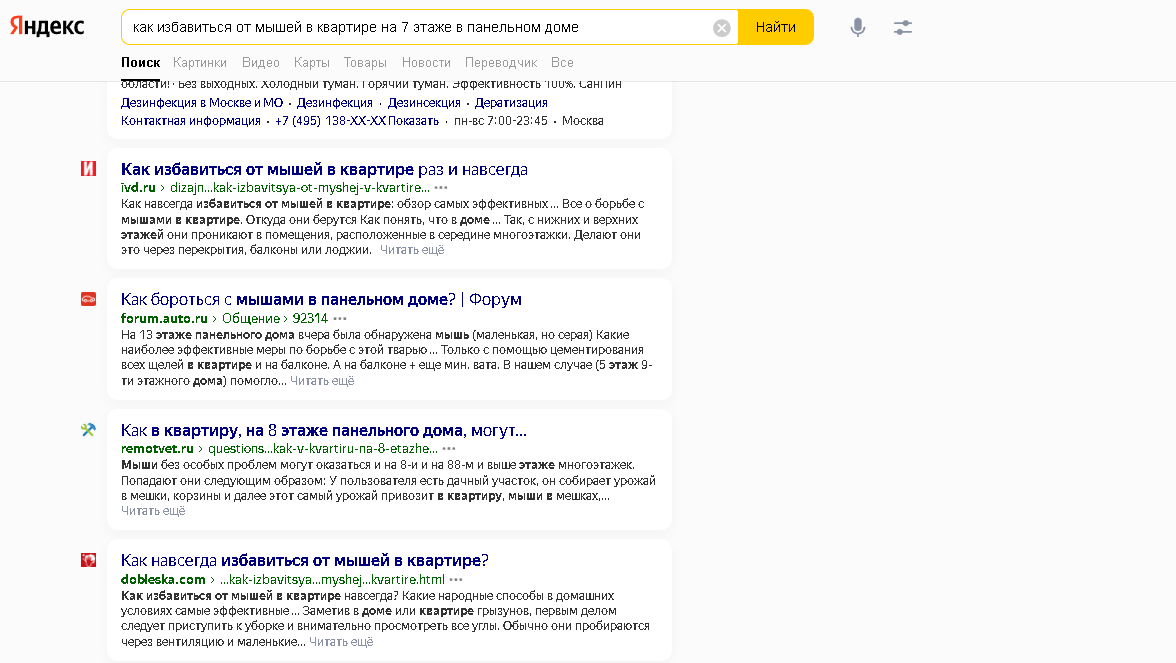Open the dobleska.com domain link
Image resolution: width=1176 pixels, height=663 pixels.
click(163, 580)
